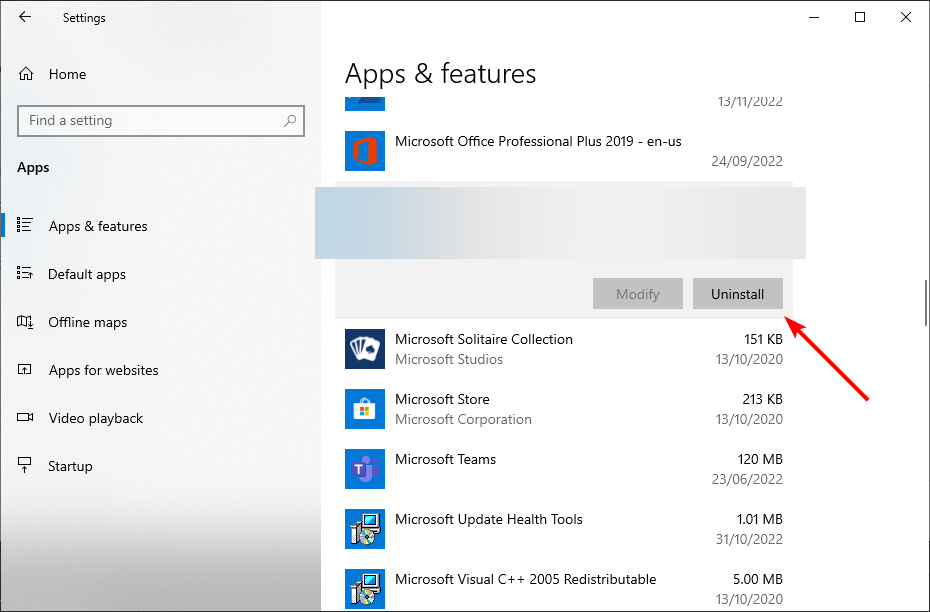Select the Offline maps icon

pyautogui.click(x=24, y=321)
